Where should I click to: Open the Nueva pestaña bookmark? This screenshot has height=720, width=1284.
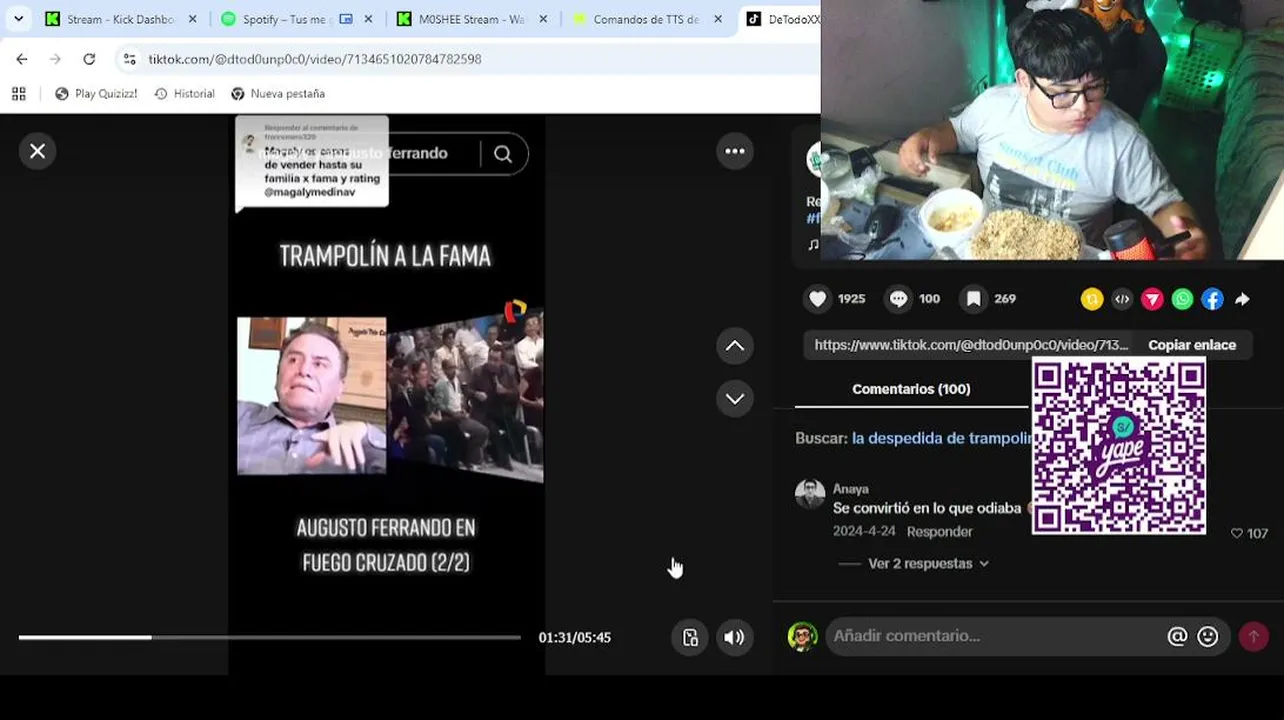tap(277, 94)
